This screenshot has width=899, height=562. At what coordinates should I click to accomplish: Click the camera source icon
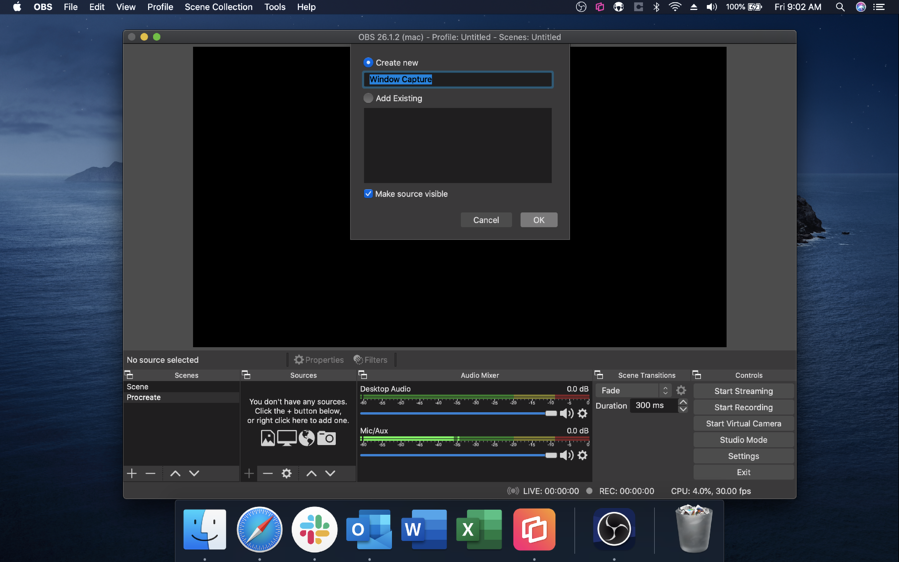tap(326, 438)
